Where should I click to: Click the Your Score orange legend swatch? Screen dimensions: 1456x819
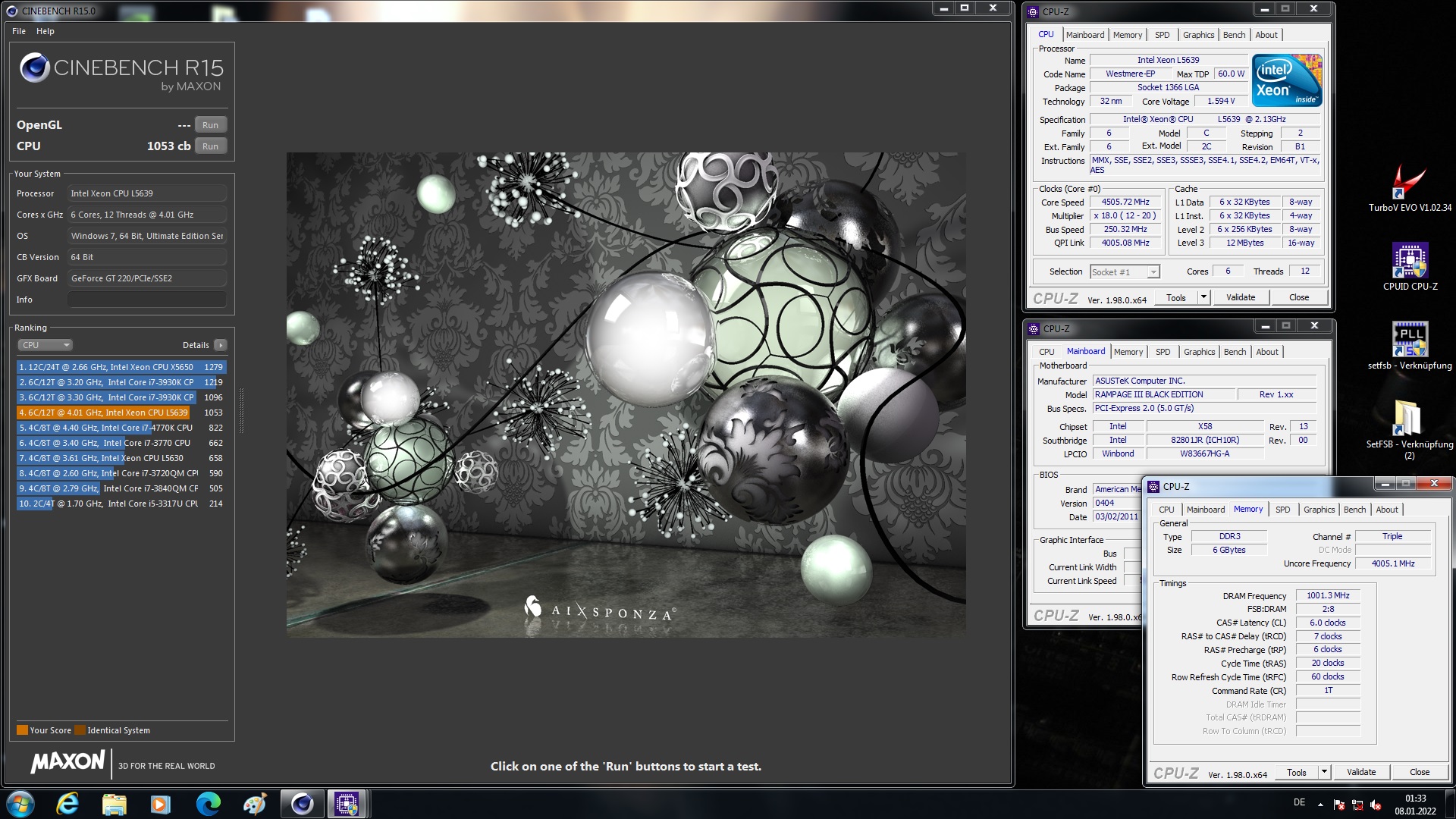[x=22, y=730]
